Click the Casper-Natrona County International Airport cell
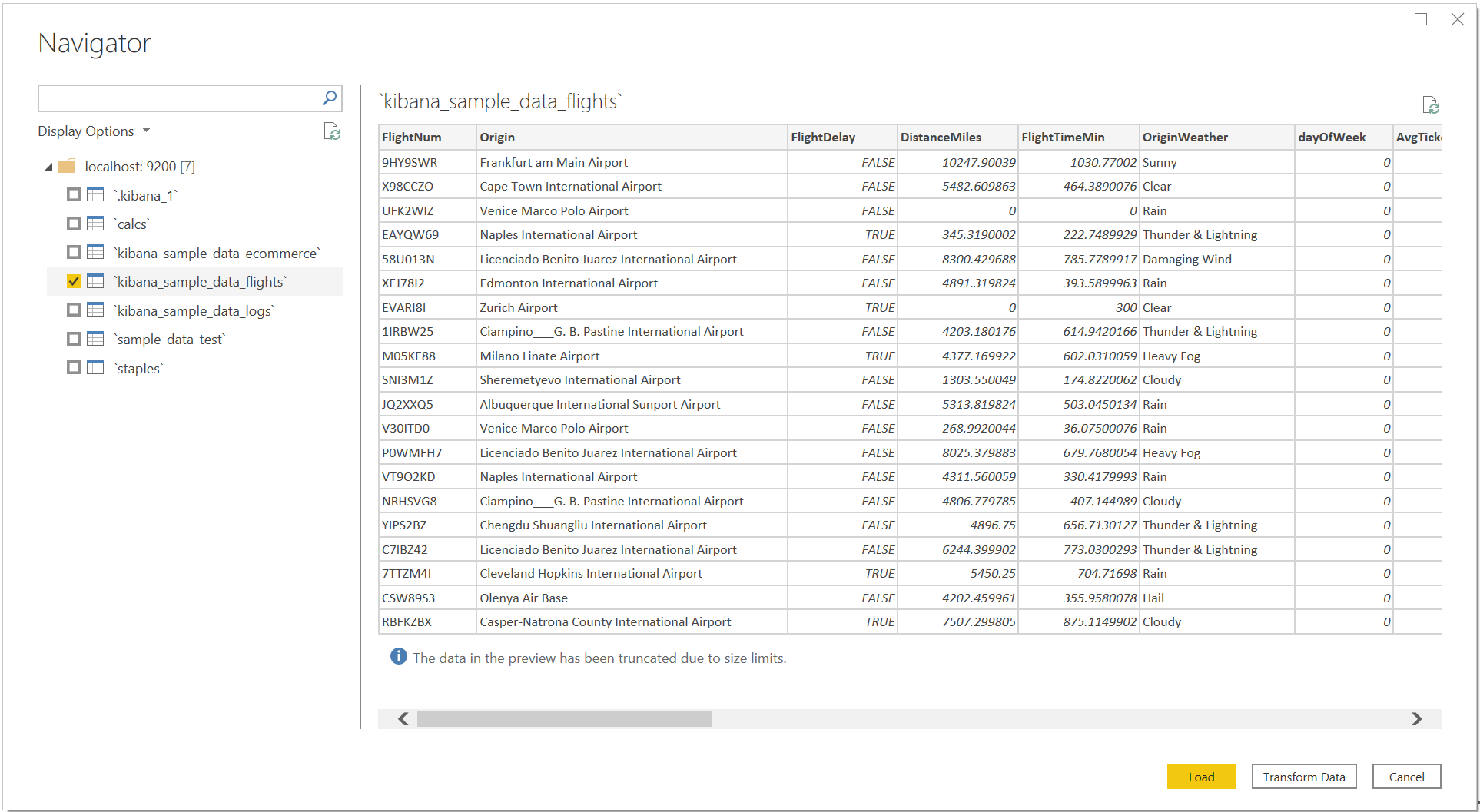Image resolution: width=1480 pixels, height=812 pixels. (x=632, y=621)
